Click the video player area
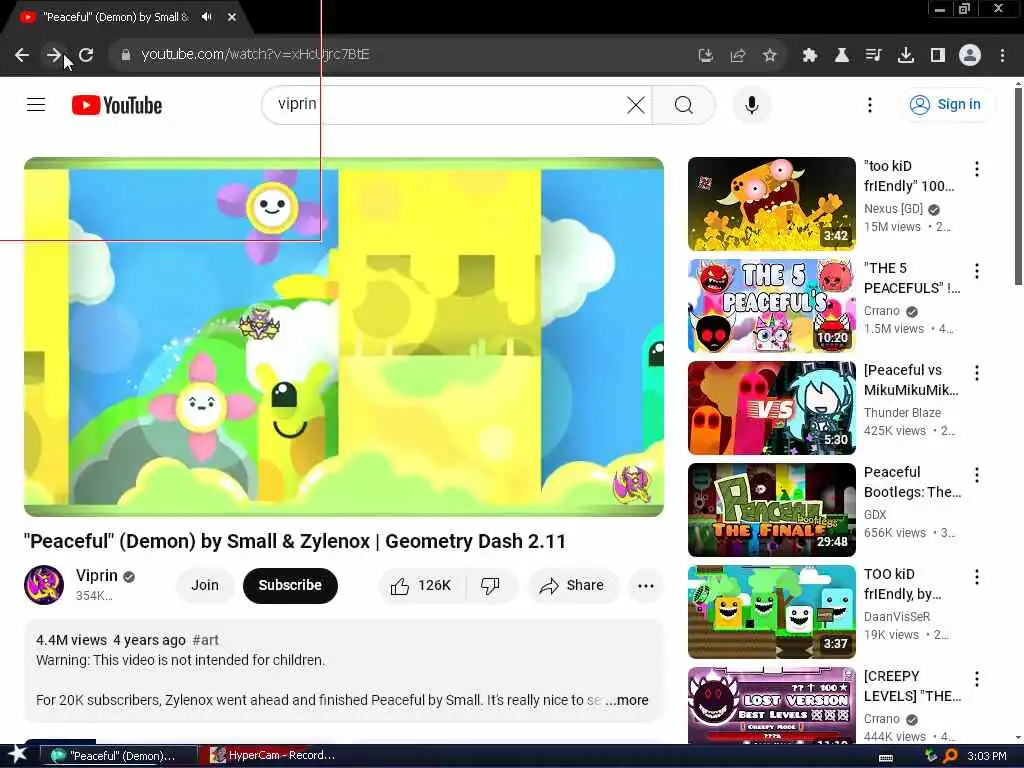Image resolution: width=1024 pixels, height=768 pixels. 344,336
